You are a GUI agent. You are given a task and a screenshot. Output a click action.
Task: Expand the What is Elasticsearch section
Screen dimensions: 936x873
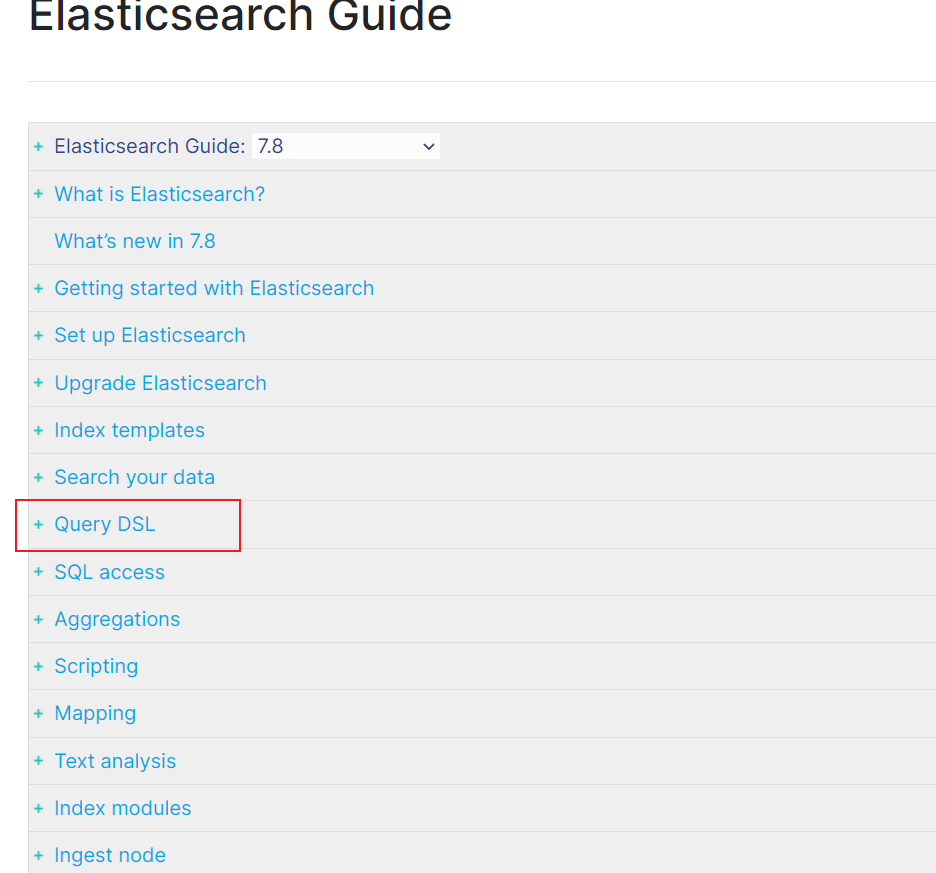39,194
